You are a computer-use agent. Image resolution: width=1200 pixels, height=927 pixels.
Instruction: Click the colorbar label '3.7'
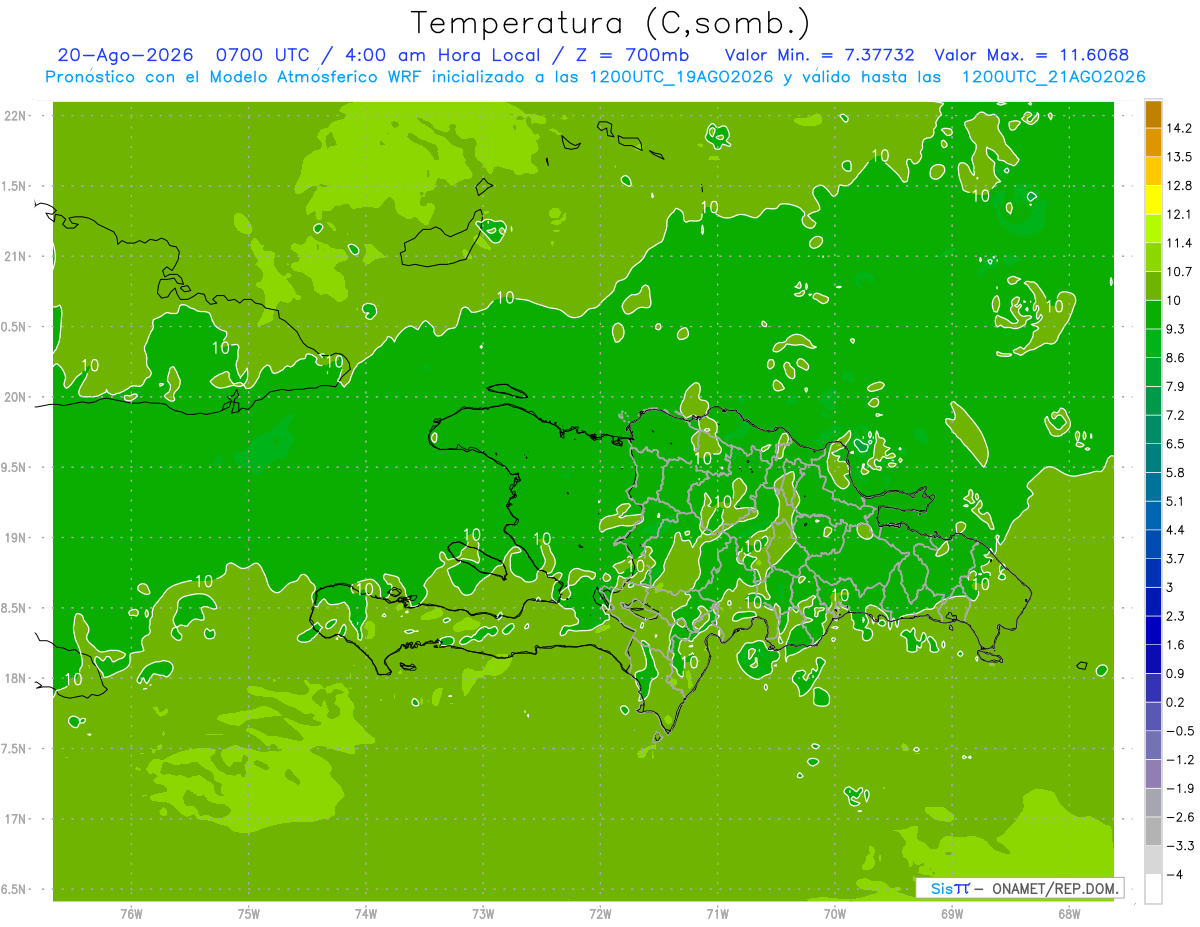tap(1177, 559)
